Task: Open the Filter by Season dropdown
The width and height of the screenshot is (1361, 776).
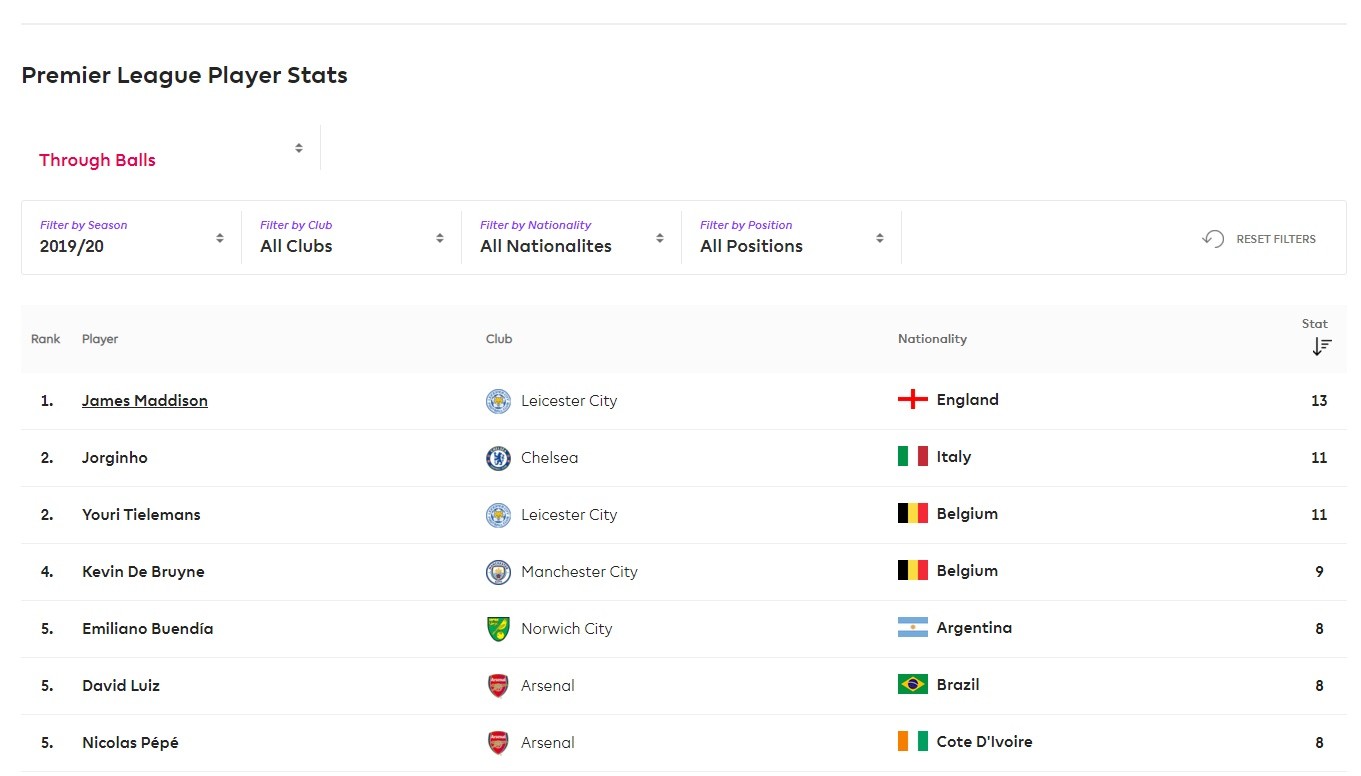Action: [132, 237]
